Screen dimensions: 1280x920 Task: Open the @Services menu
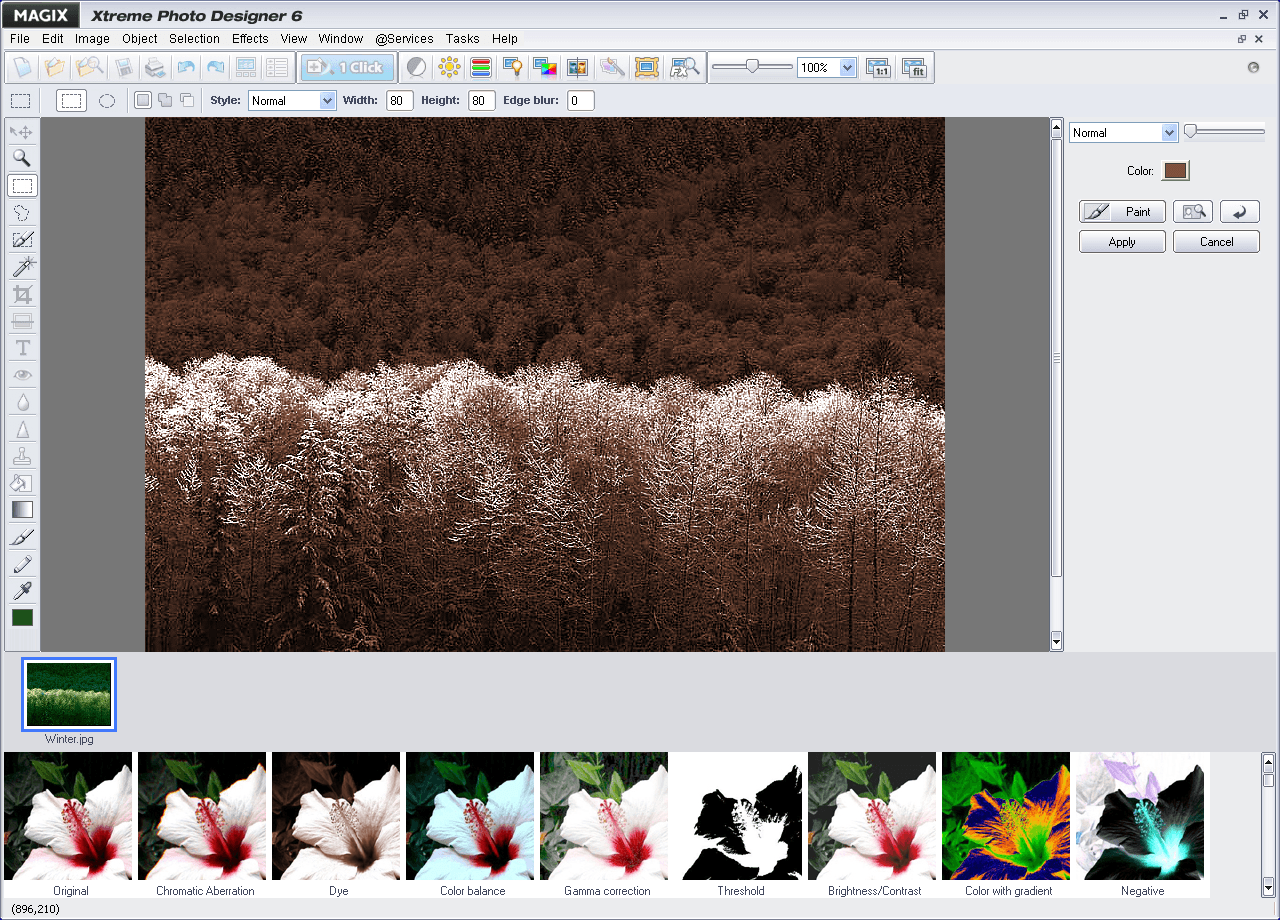click(x=404, y=39)
